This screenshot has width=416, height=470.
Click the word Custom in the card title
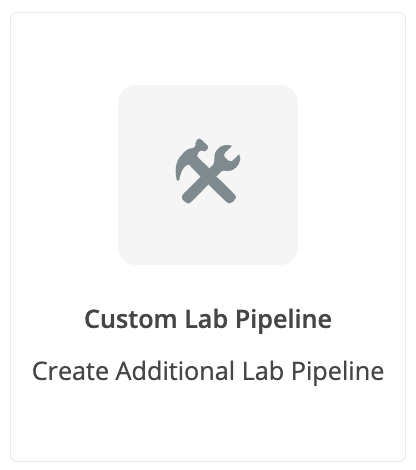coord(131,319)
